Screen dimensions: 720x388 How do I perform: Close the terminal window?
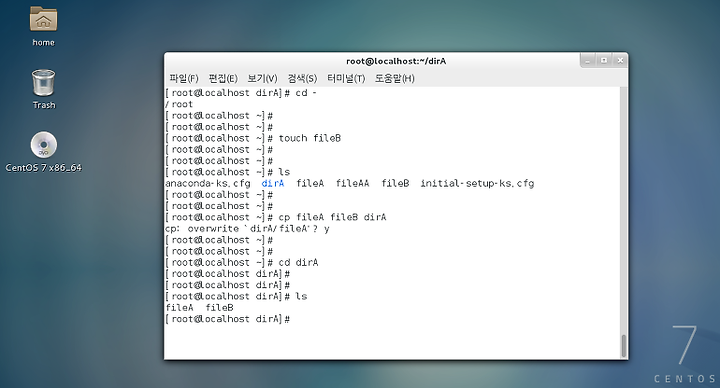point(620,61)
